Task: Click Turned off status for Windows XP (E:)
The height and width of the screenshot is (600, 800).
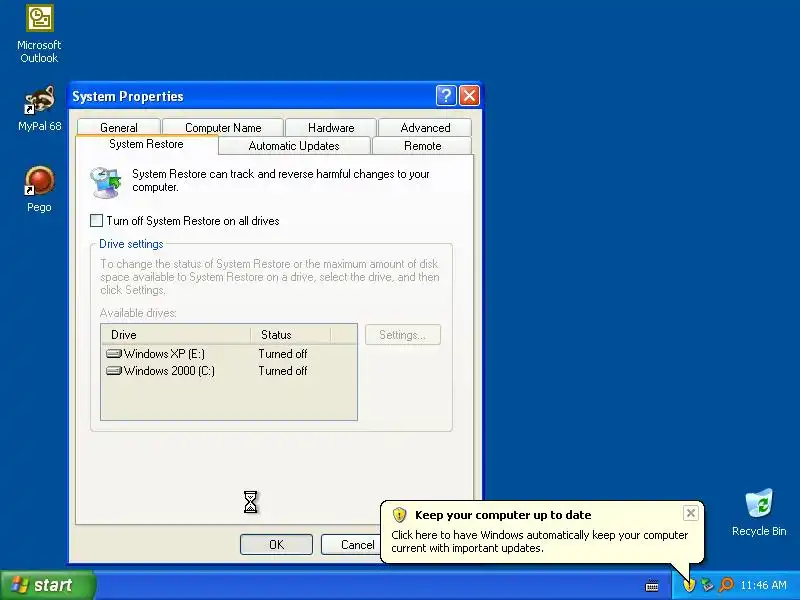Action: point(283,354)
